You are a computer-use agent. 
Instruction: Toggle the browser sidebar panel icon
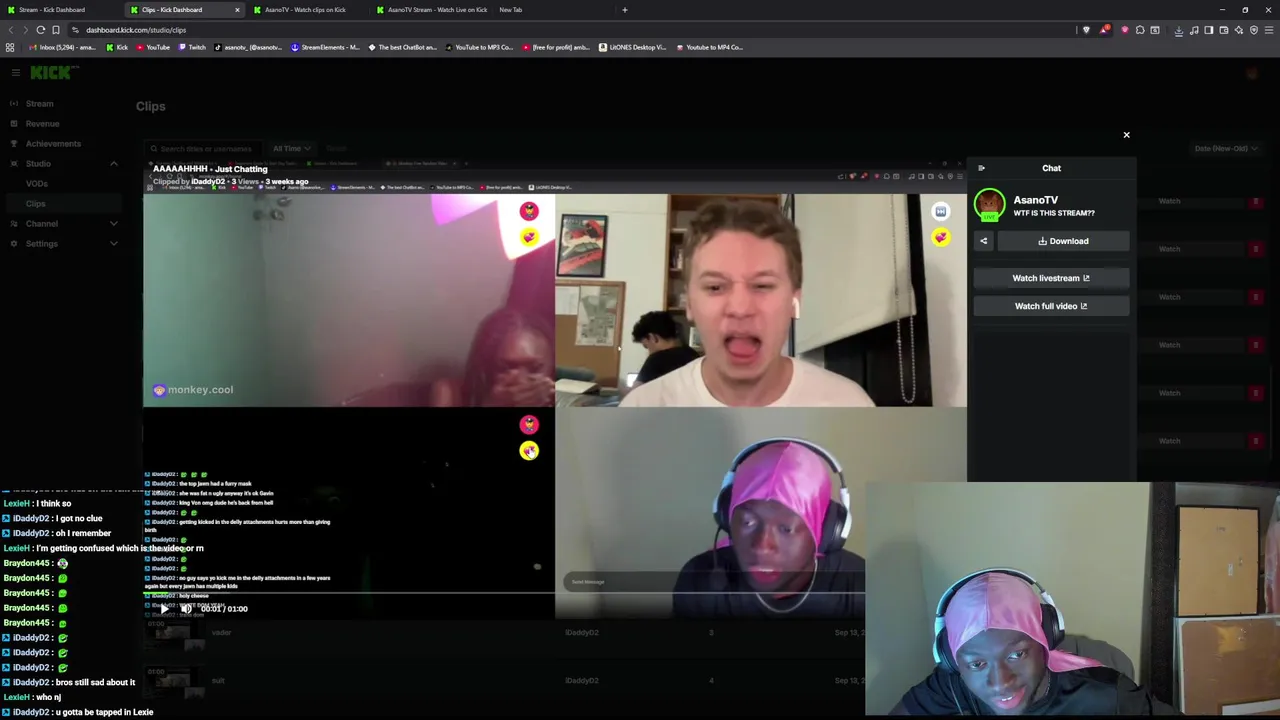1208,30
